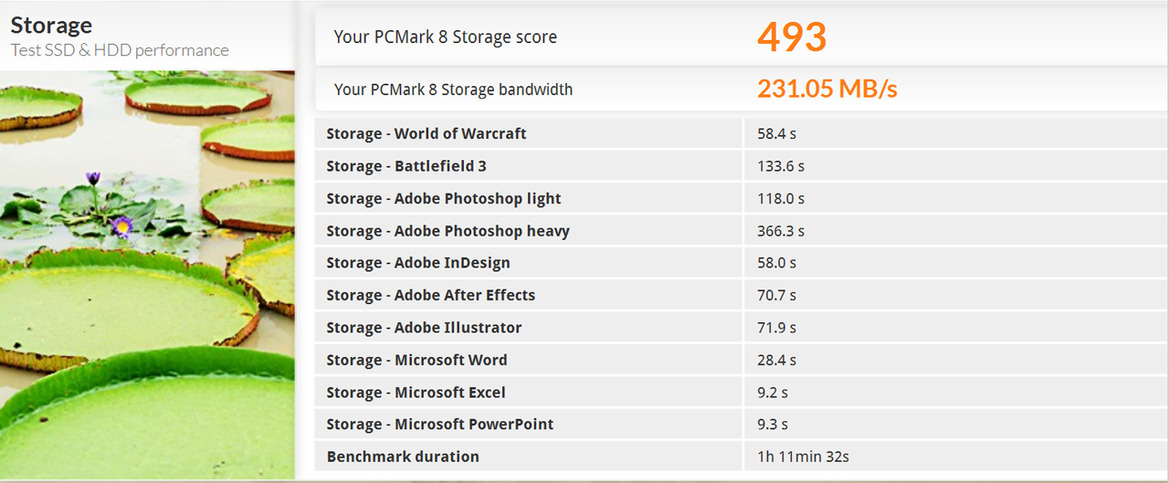Screen dimensions: 1169x483
Task: Select the Storage bandwidth 231.05 MB/s value
Action: (827, 89)
